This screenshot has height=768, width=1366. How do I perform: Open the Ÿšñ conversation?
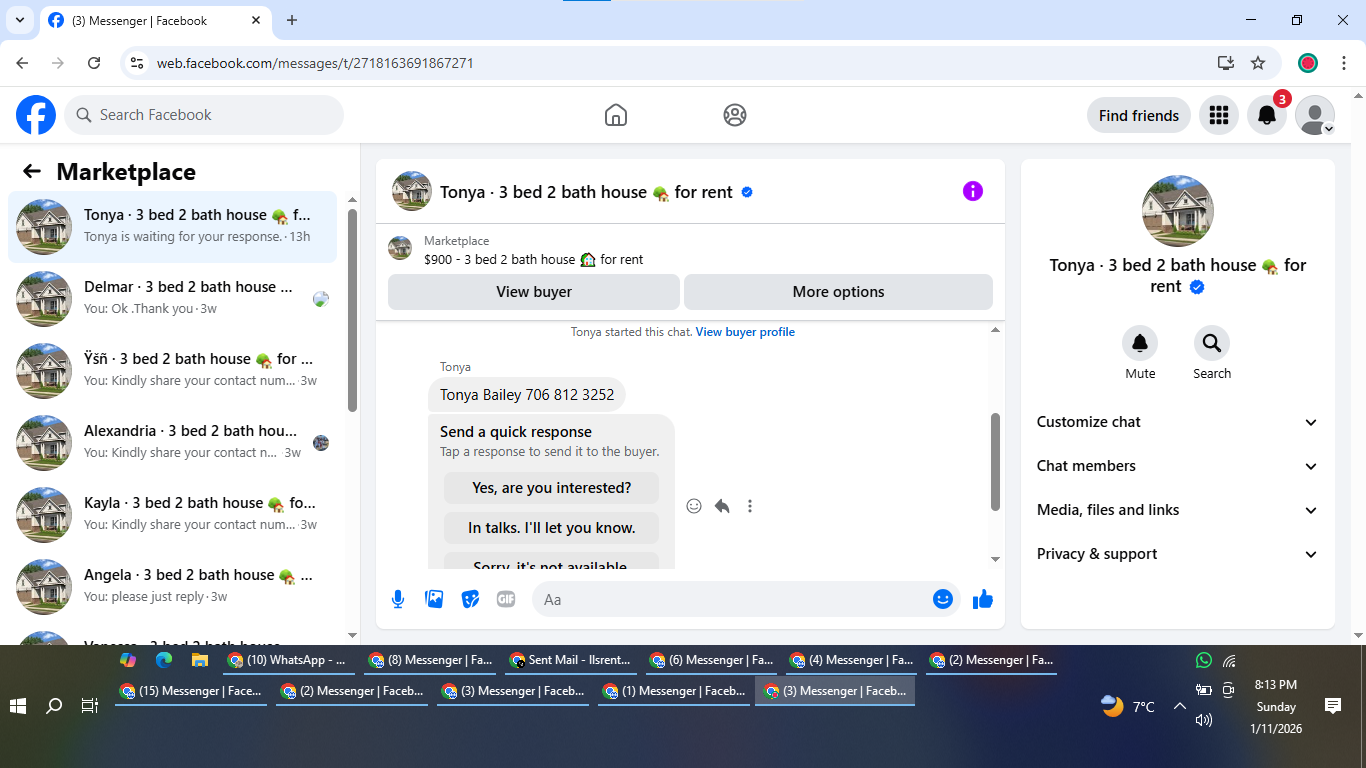click(173, 371)
